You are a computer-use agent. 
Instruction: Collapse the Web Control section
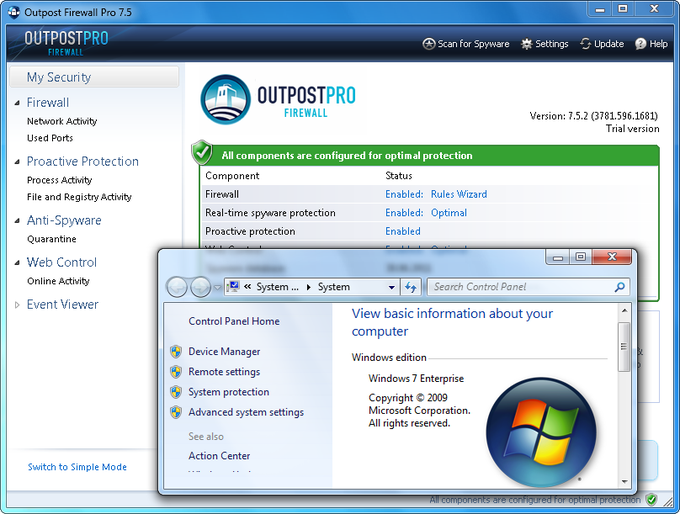(x=17, y=263)
